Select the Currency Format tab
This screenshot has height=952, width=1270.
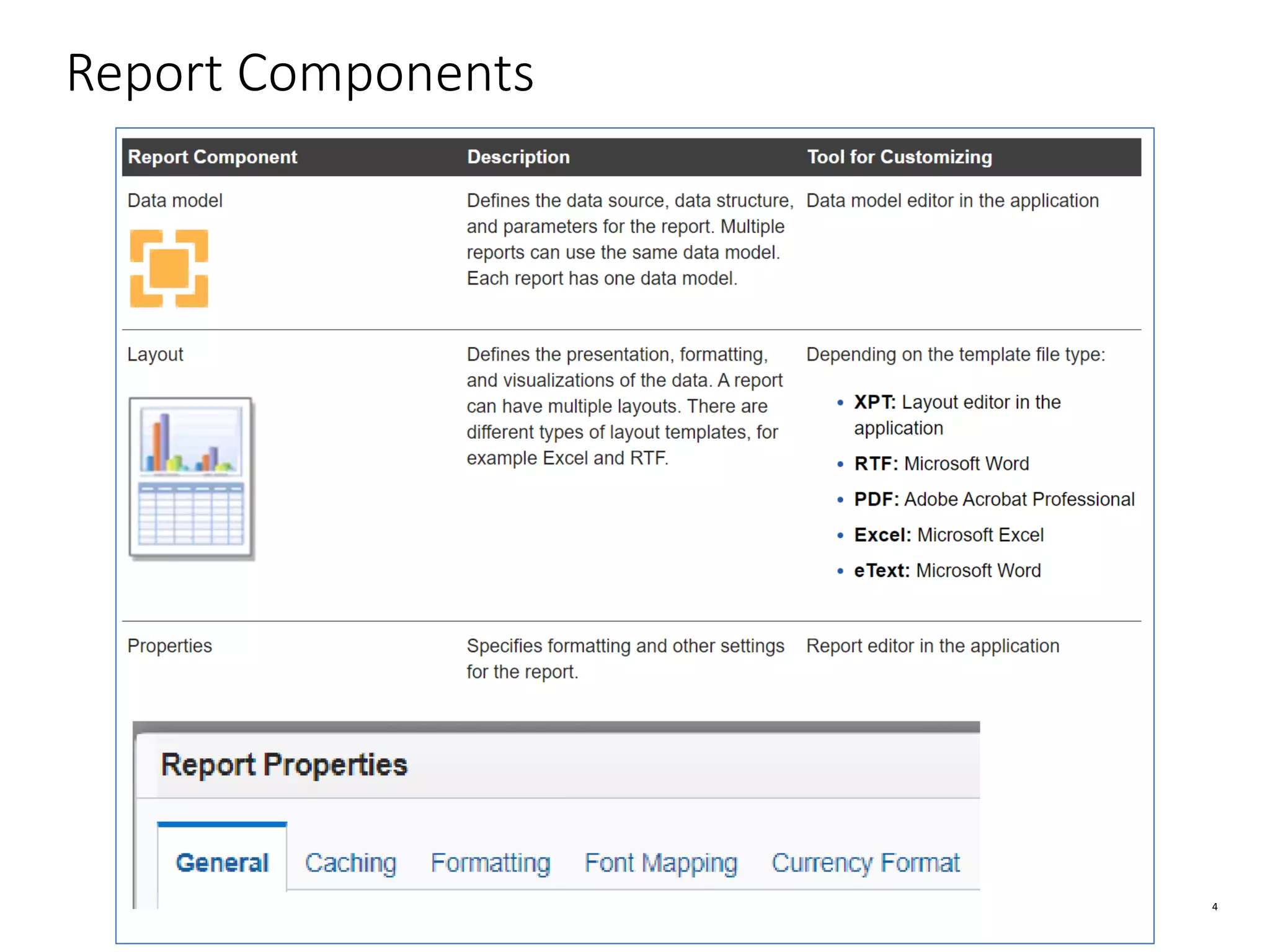[866, 863]
